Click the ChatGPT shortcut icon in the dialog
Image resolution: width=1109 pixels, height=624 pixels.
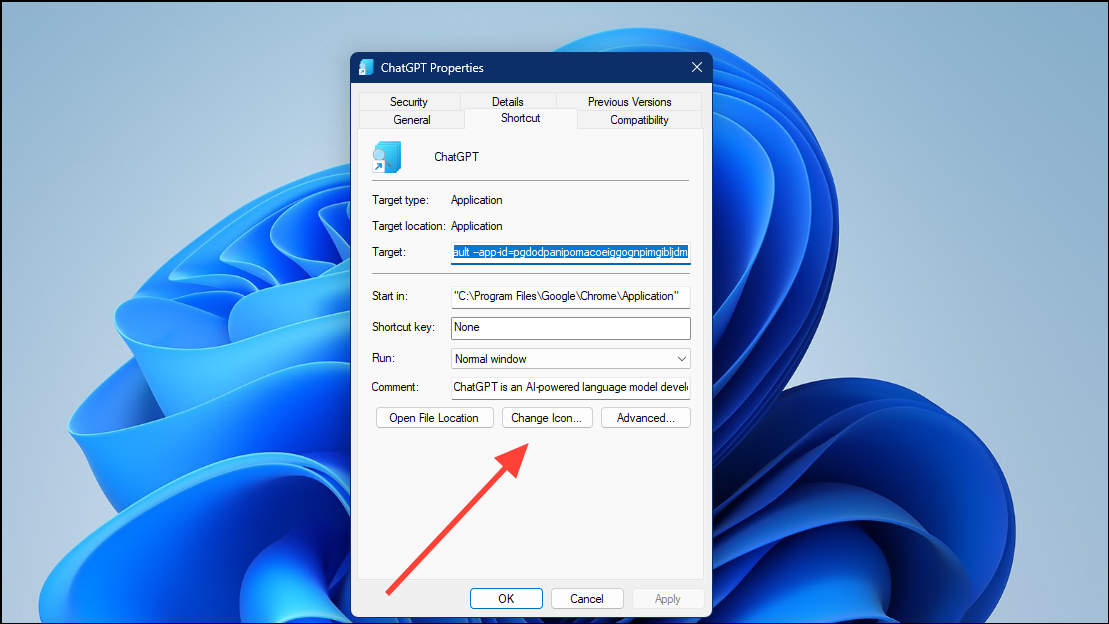click(388, 156)
